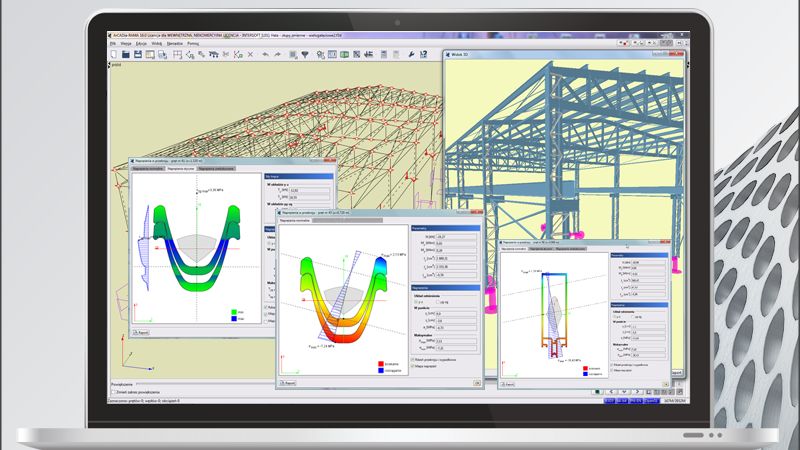
Task: Click the left navigation arrow in bottom toolbar
Action: click(x=611, y=392)
